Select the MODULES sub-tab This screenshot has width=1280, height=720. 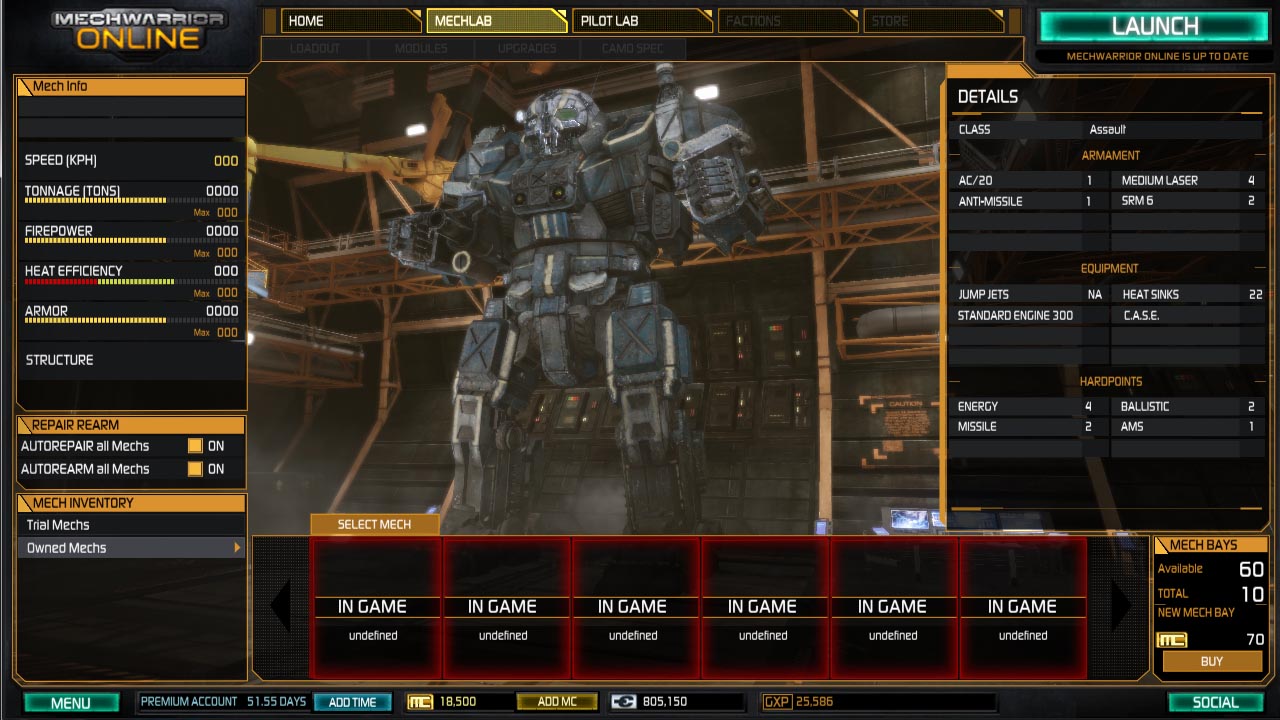(x=421, y=48)
